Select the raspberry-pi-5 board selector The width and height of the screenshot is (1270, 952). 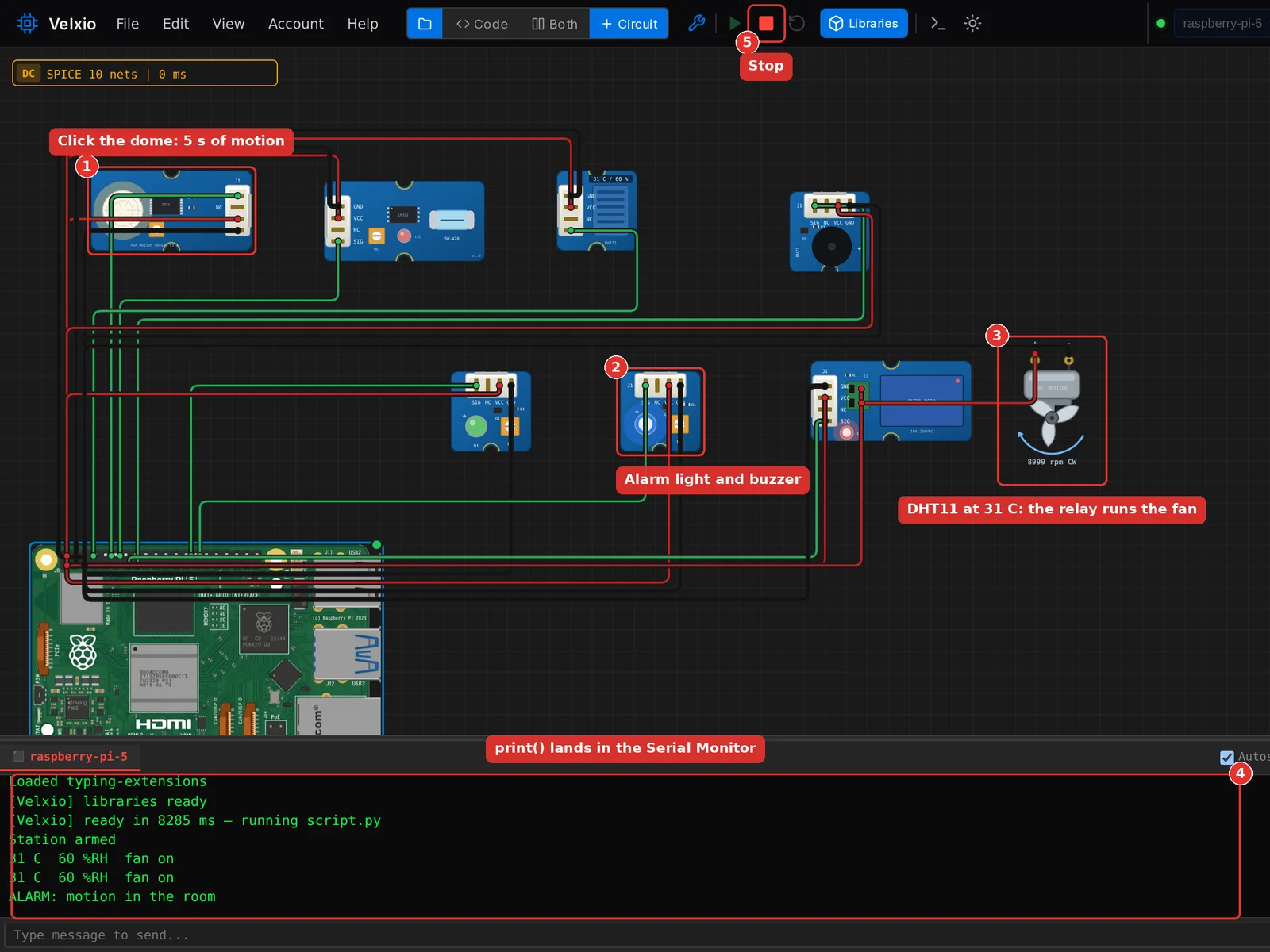point(1222,24)
